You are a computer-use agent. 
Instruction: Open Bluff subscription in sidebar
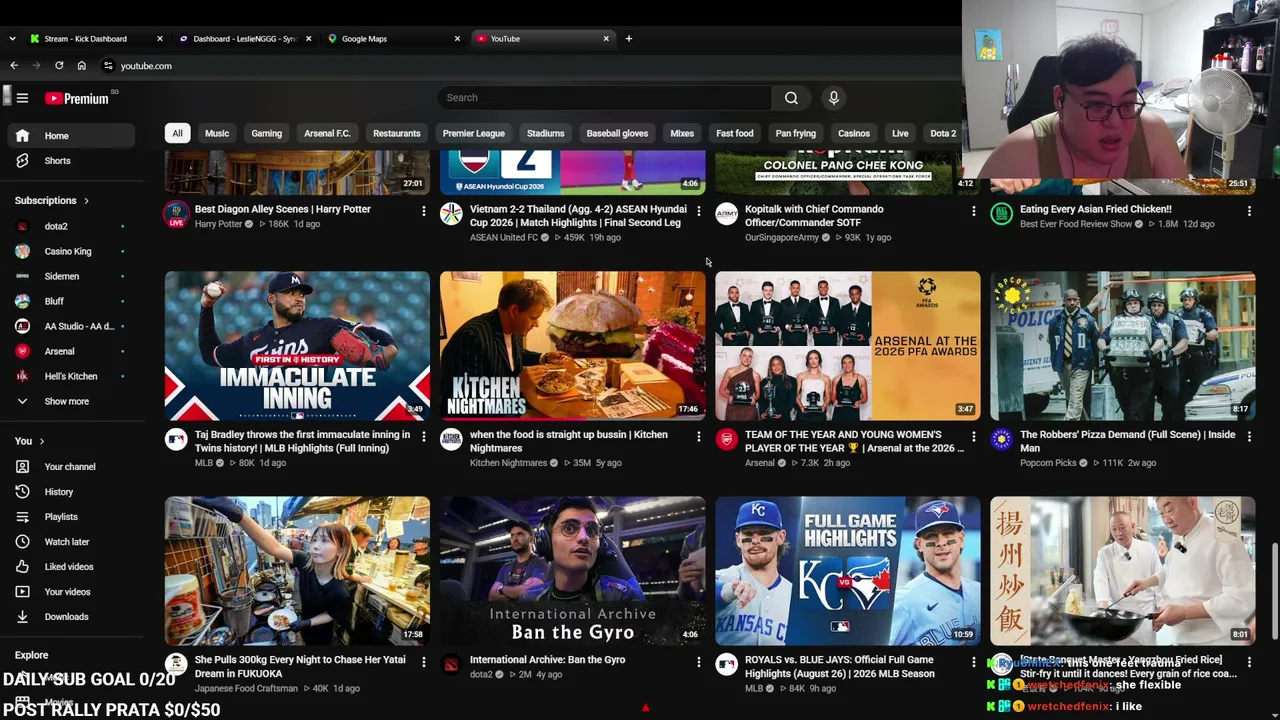coord(70,301)
